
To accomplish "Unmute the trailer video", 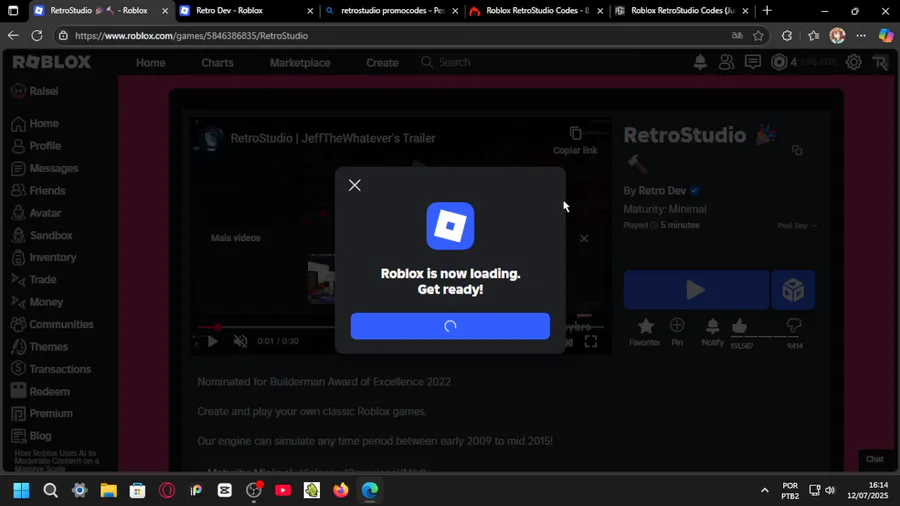I will click(240, 341).
